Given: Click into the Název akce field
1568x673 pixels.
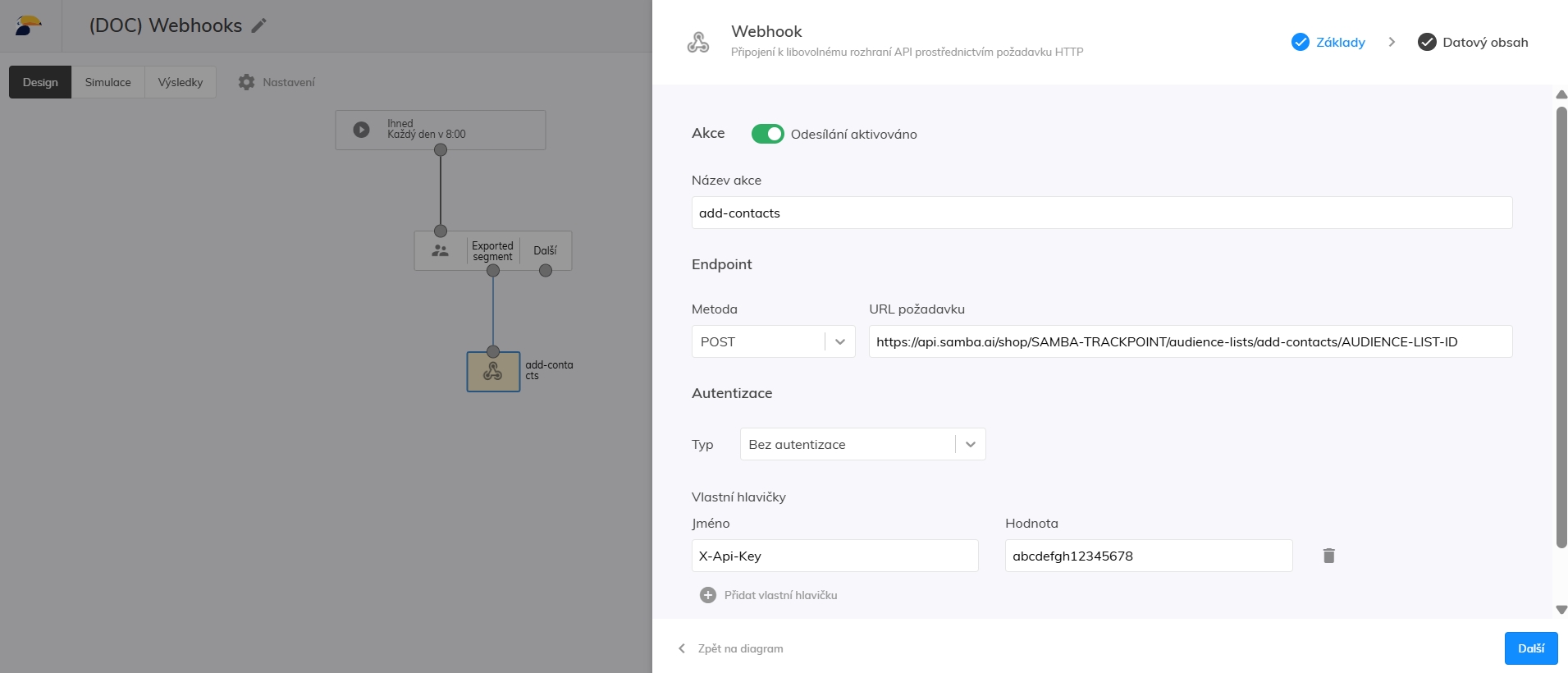Looking at the screenshot, I should coord(1101,213).
